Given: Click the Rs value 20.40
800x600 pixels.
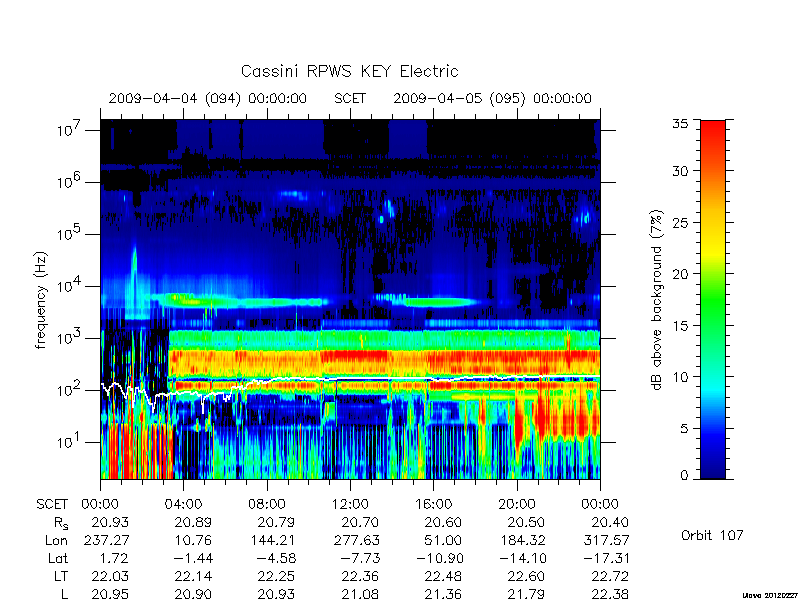Looking at the screenshot, I should click(609, 522).
